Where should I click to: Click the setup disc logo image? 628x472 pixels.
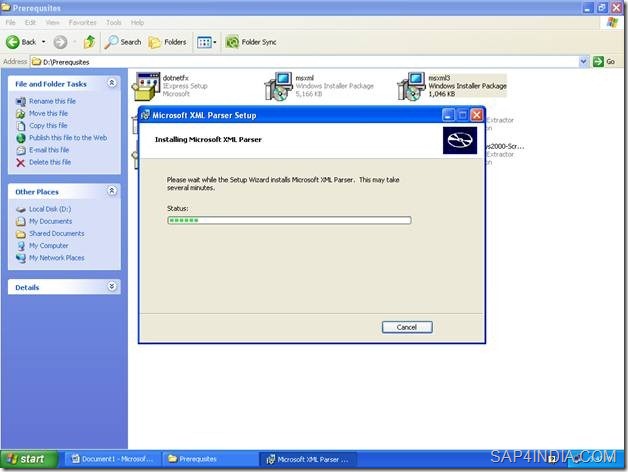[x=460, y=140]
